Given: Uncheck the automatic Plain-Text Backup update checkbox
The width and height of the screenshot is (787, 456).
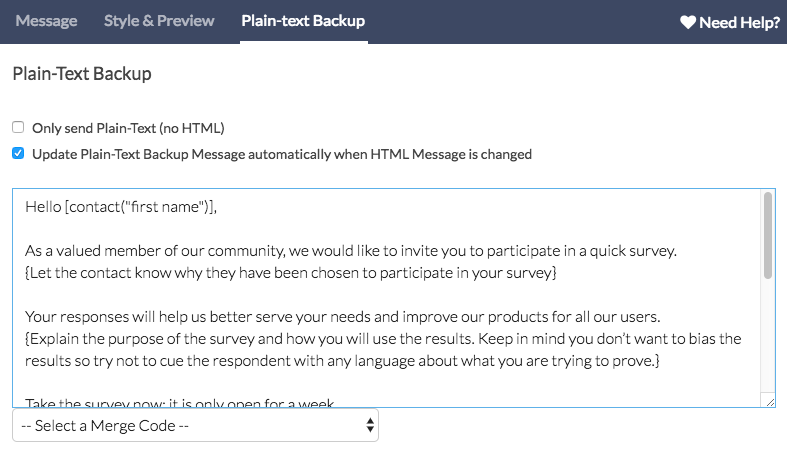Looking at the screenshot, I should pos(18,154).
